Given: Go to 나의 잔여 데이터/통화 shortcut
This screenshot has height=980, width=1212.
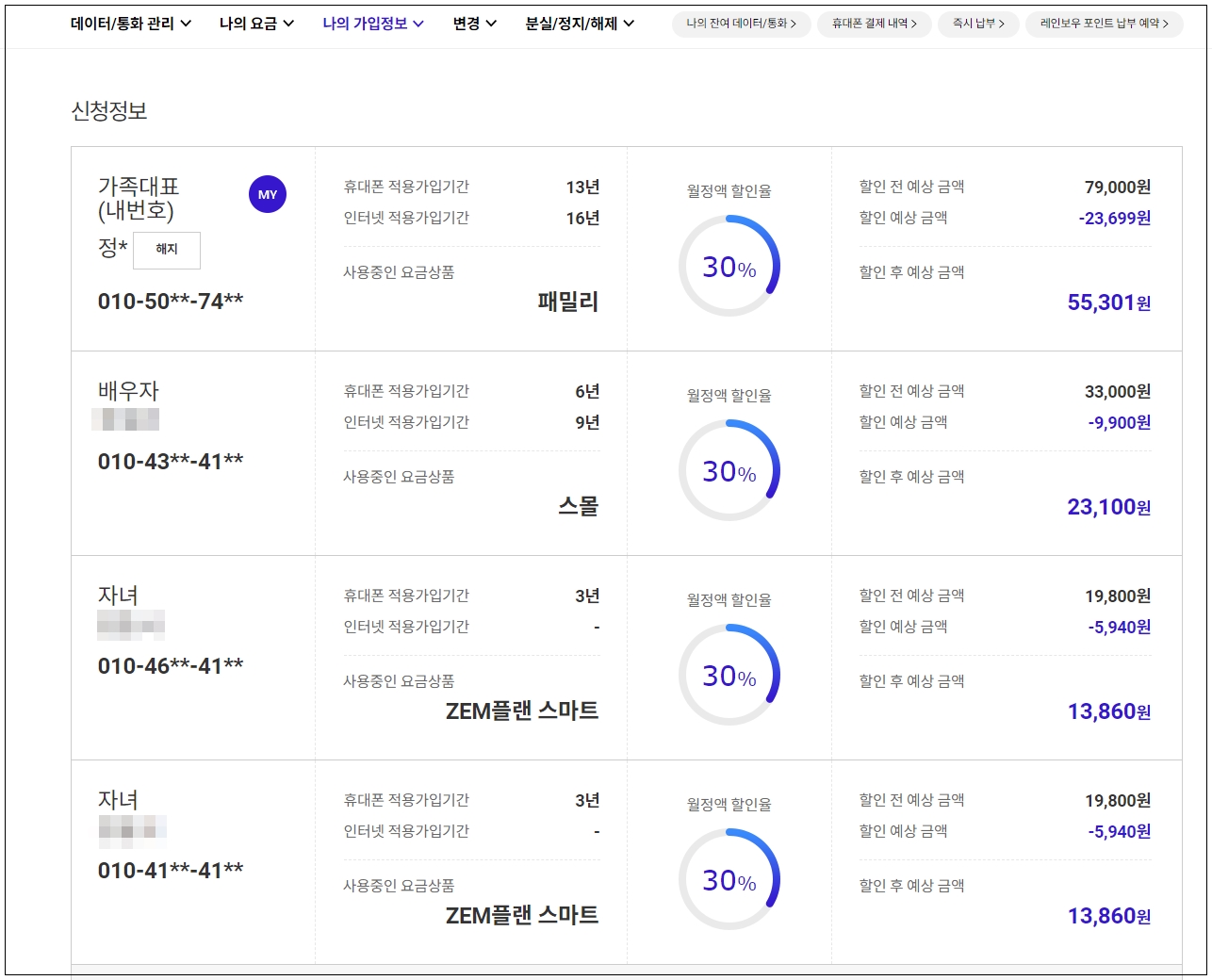Looking at the screenshot, I should tap(741, 24).
